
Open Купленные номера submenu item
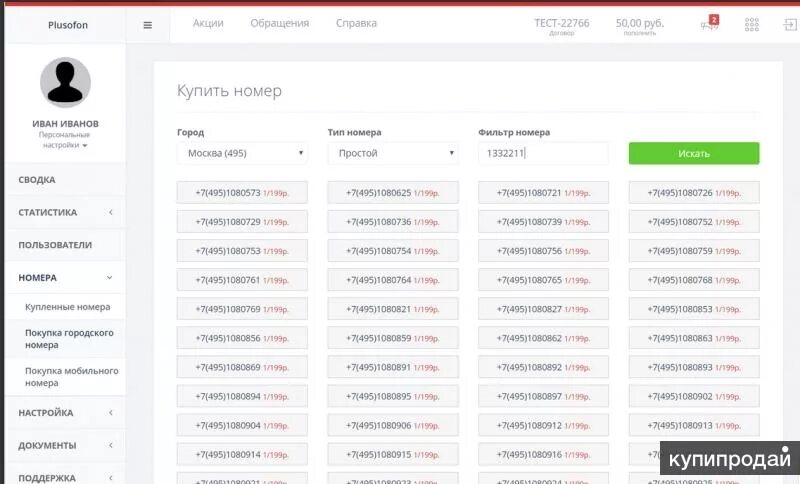point(67,307)
